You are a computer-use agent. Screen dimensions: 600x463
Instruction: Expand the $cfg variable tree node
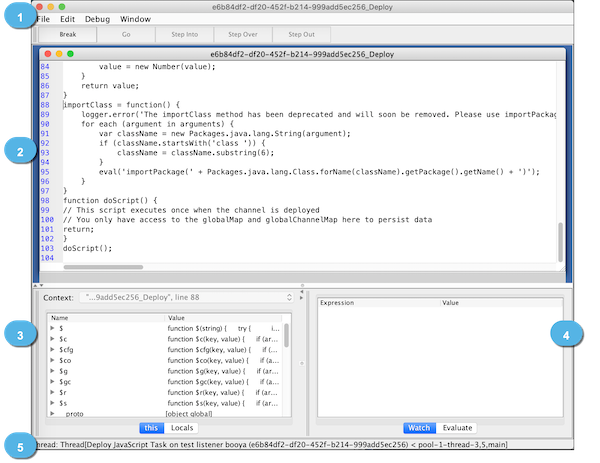[52, 352]
